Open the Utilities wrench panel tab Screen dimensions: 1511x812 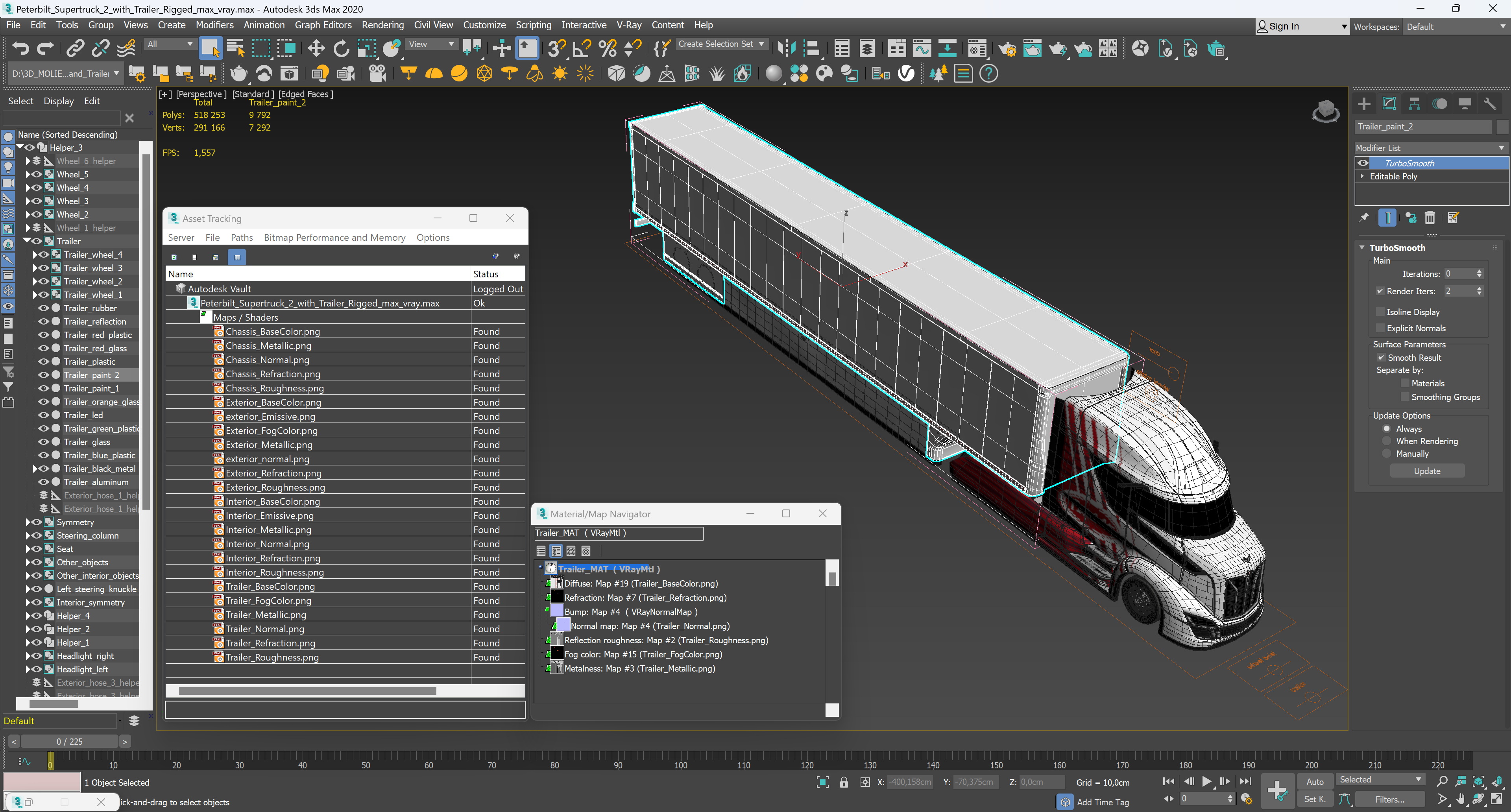pyautogui.click(x=1490, y=104)
